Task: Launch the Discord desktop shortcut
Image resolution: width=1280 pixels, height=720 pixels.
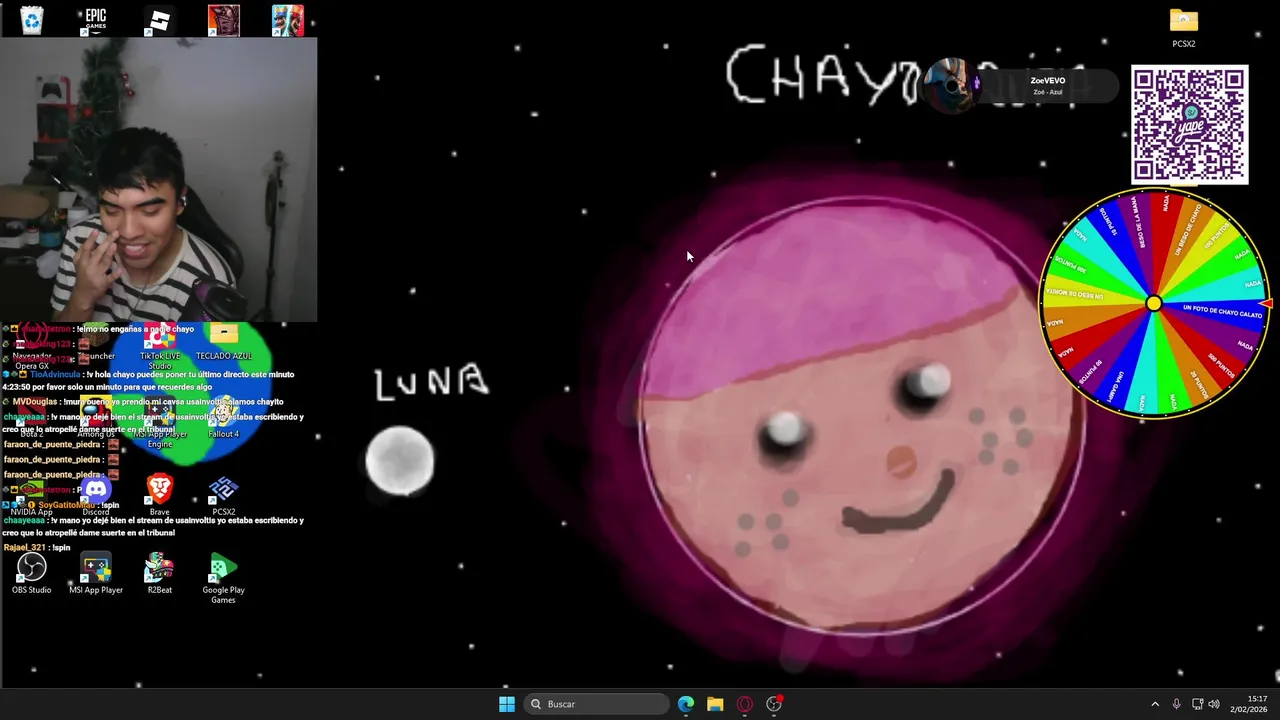Action: (96, 496)
